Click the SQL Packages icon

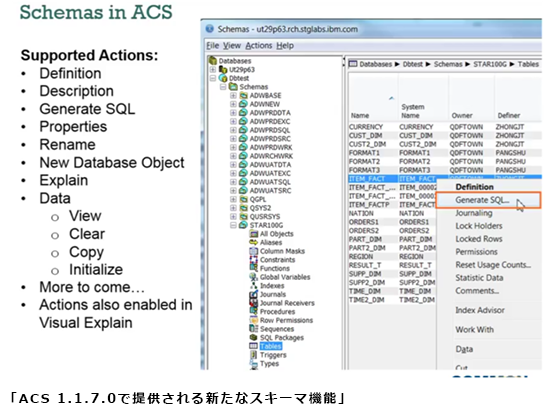(254, 337)
